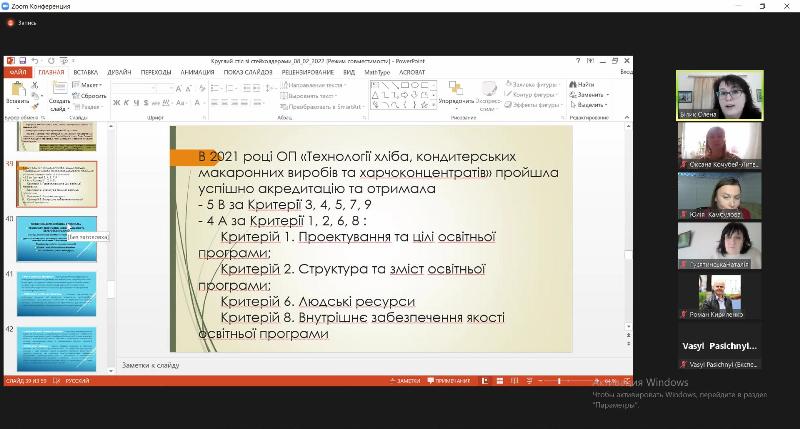Click the bold Ж button
Viewport: 800px width, 429px height.
(117, 103)
